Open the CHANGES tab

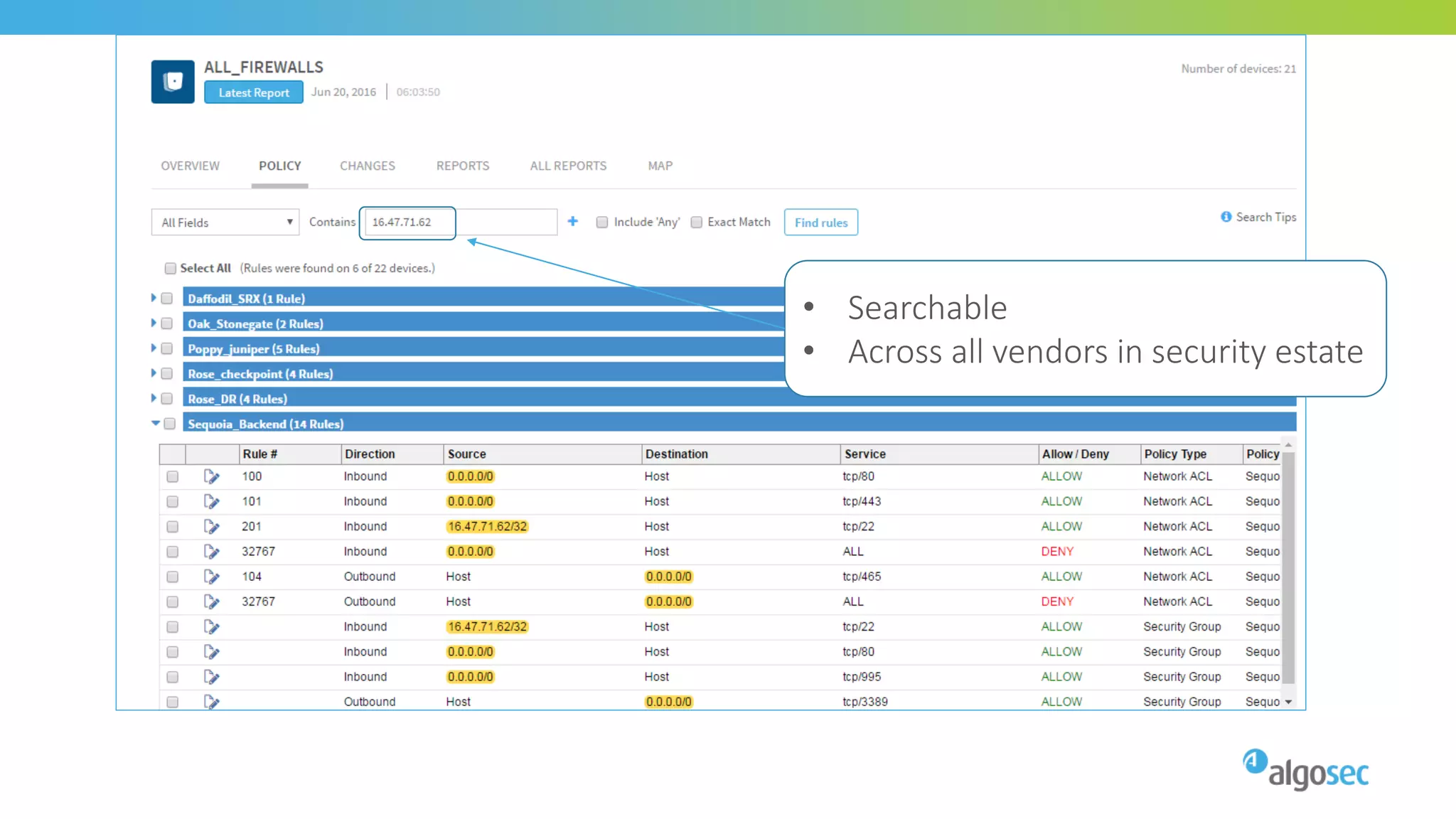tap(368, 166)
